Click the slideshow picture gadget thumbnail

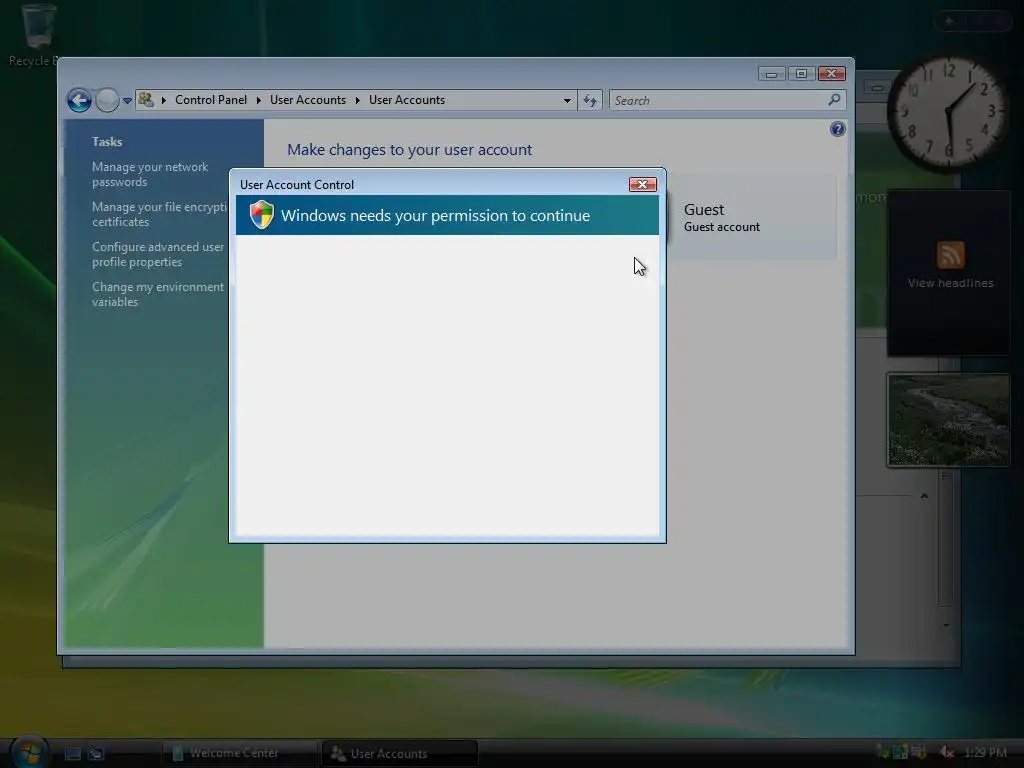pyautogui.click(x=948, y=420)
